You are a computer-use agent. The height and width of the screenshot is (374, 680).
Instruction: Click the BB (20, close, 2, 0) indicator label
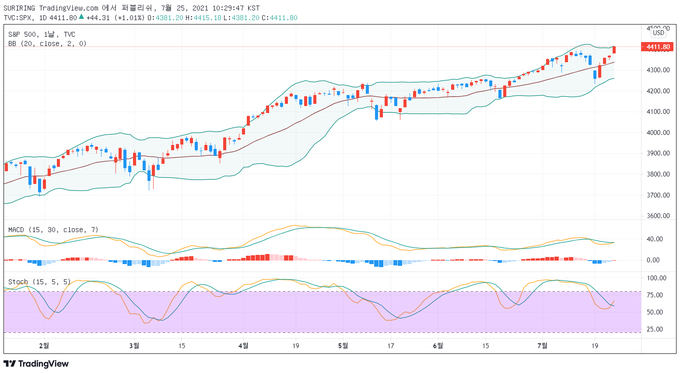coord(47,43)
